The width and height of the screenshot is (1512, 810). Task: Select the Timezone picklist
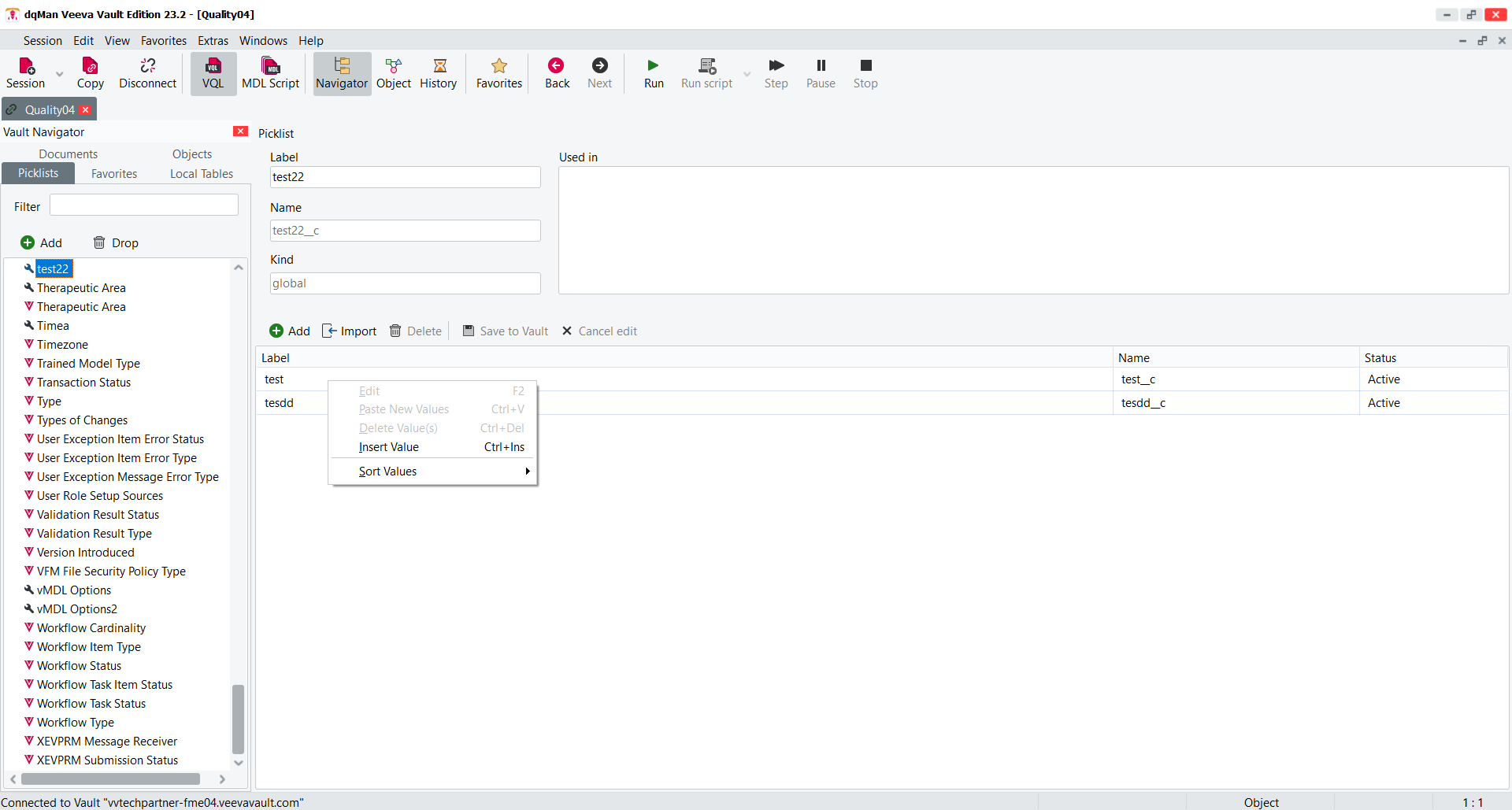(62, 345)
